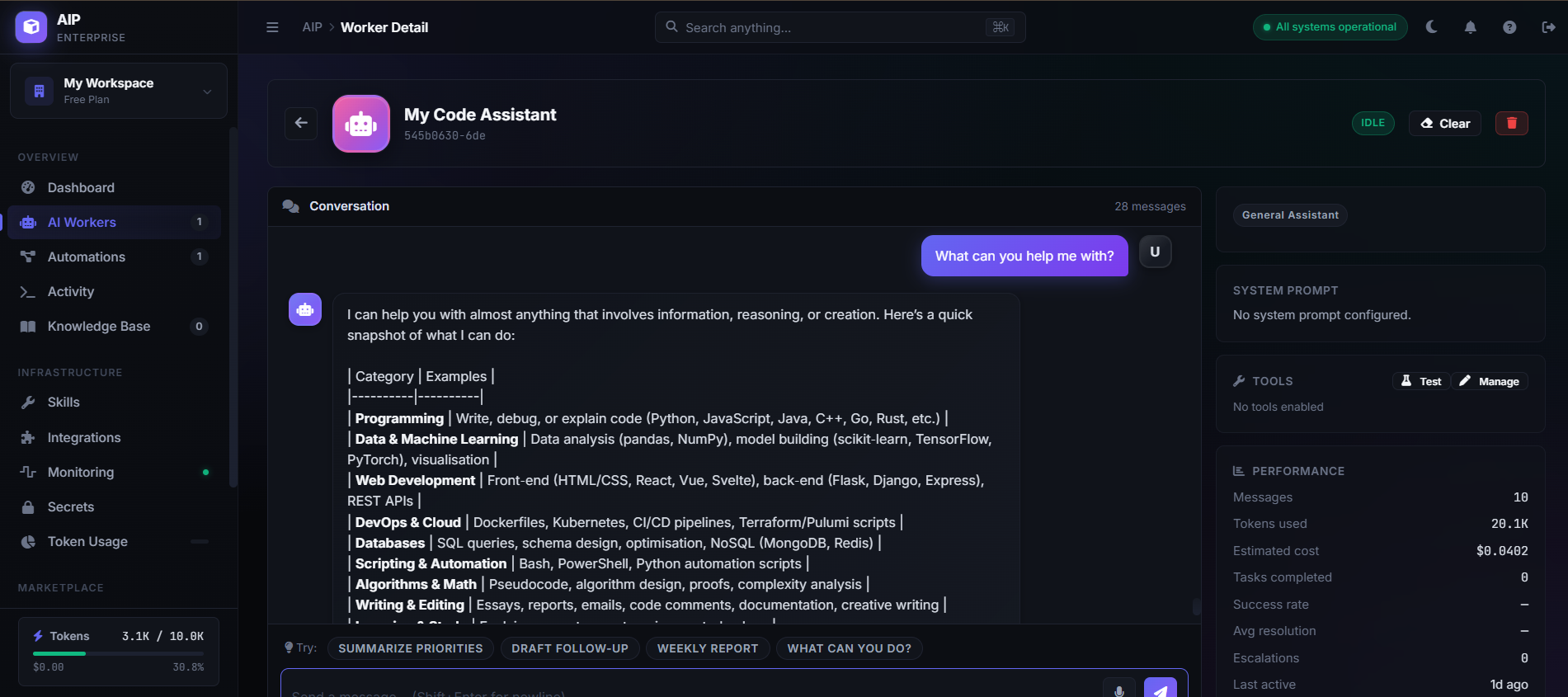Click the Try lightbulb icon
The image size is (1568, 697).
click(289, 648)
